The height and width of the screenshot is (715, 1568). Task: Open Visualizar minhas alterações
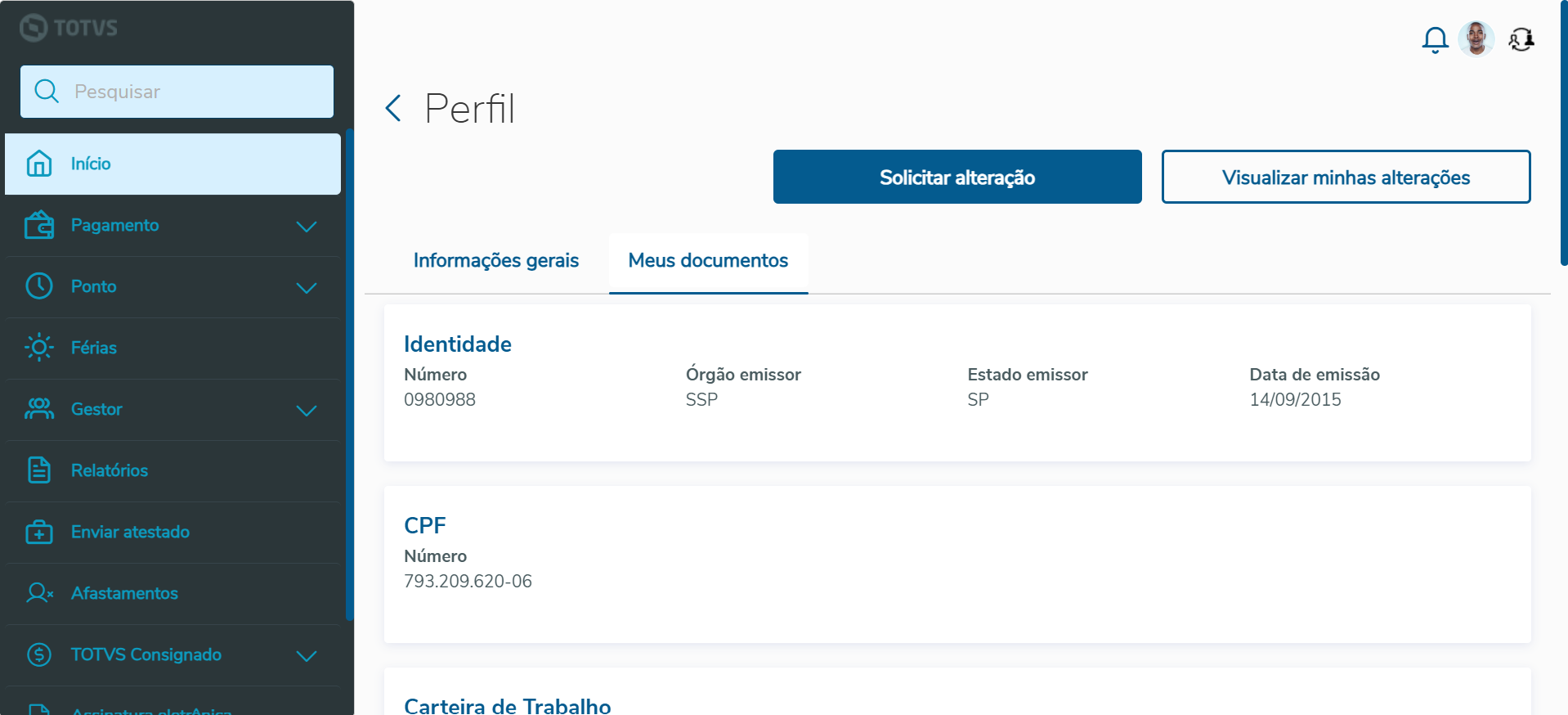click(x=1346, y=177)
